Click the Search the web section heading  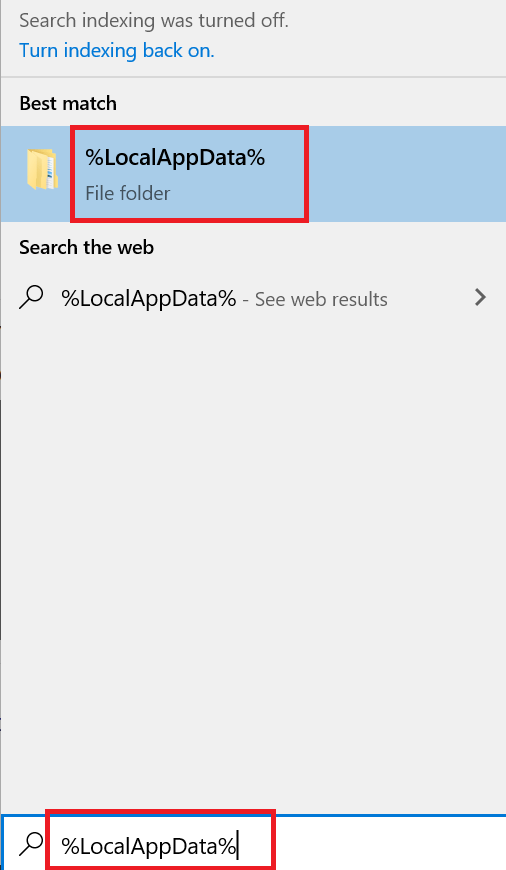[87, 247]
